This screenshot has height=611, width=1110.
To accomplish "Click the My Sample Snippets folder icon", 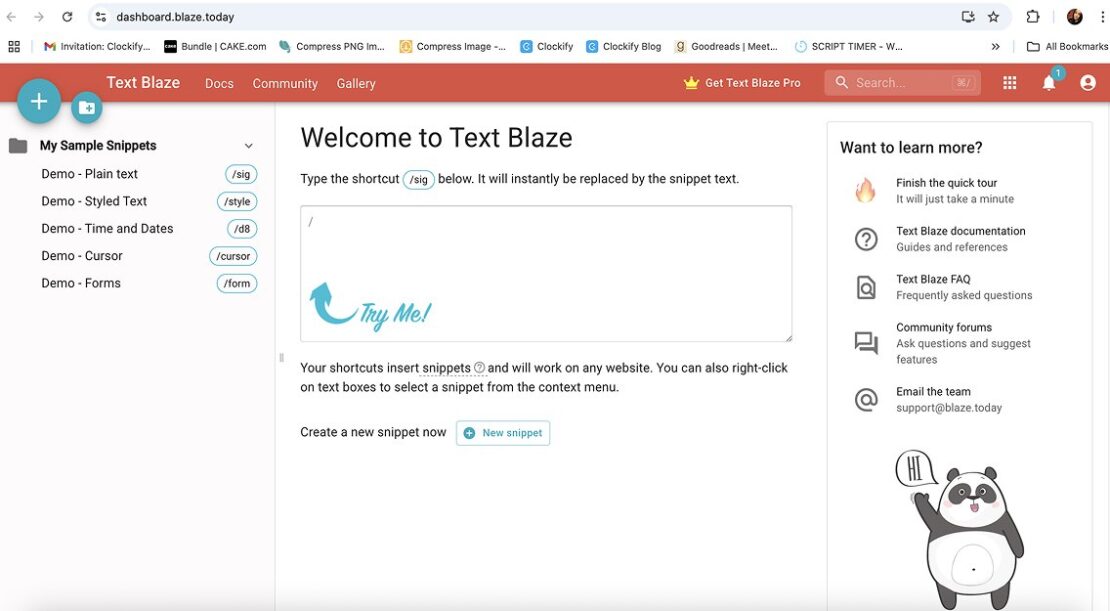I will (18, 146).
